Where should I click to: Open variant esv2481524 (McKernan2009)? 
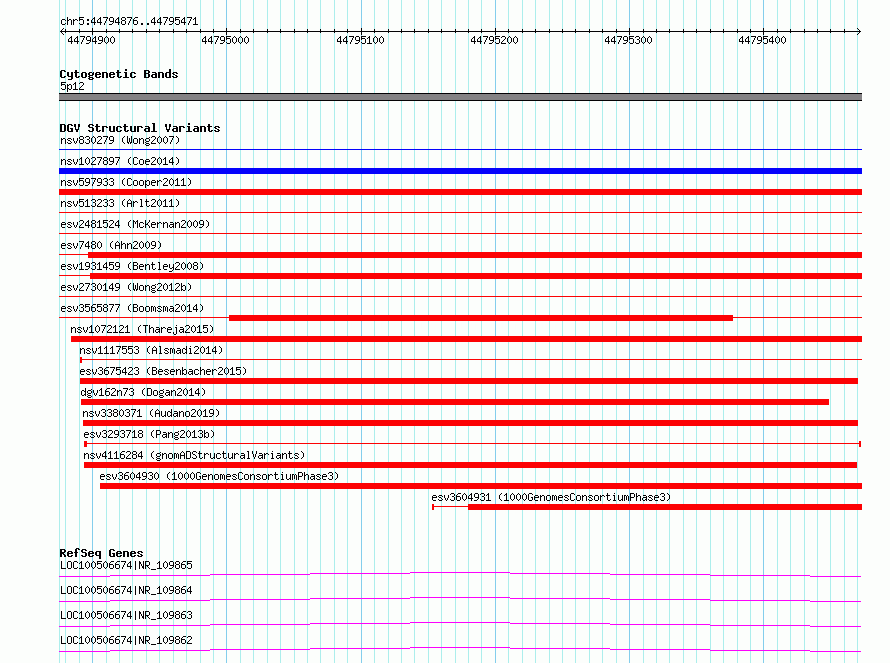point(135,224)
